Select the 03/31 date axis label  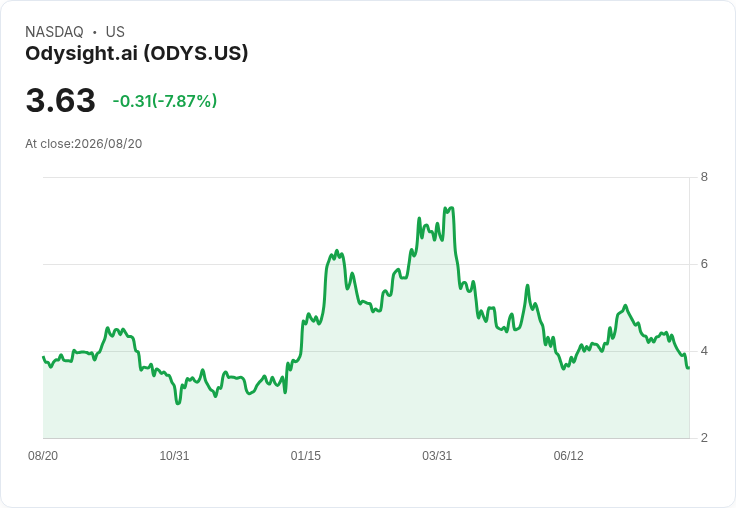[437, 455]
